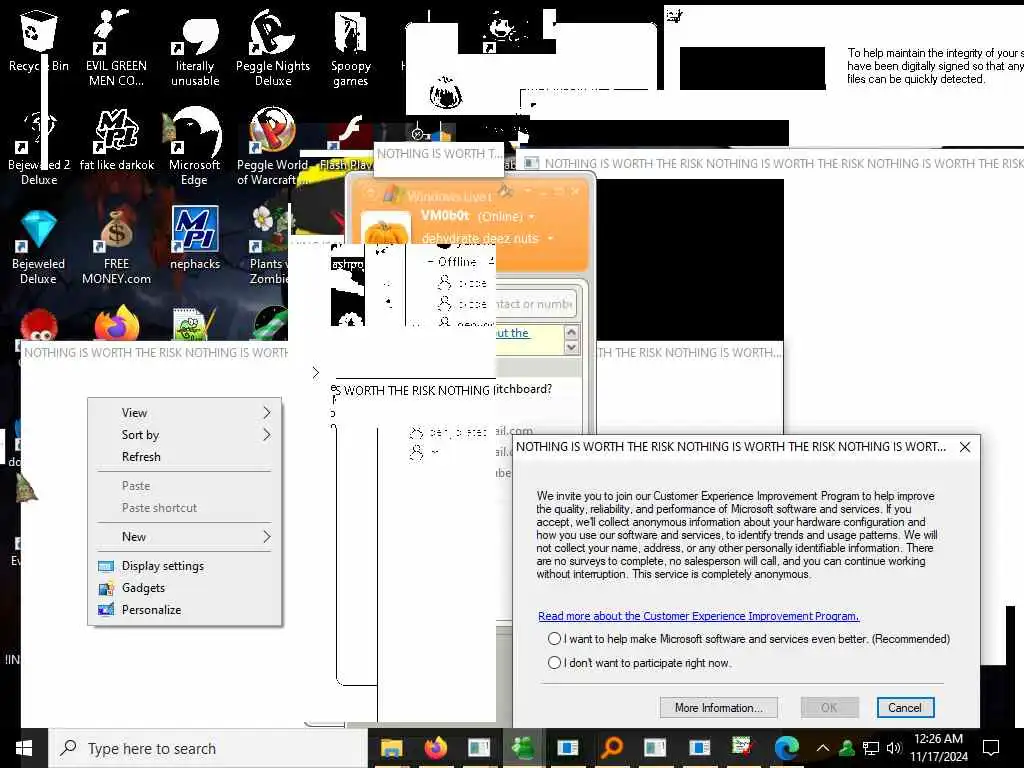Click the Messenger scrollbar up arrow
This screenshot has height=768, width=1024.
[571, 332]
